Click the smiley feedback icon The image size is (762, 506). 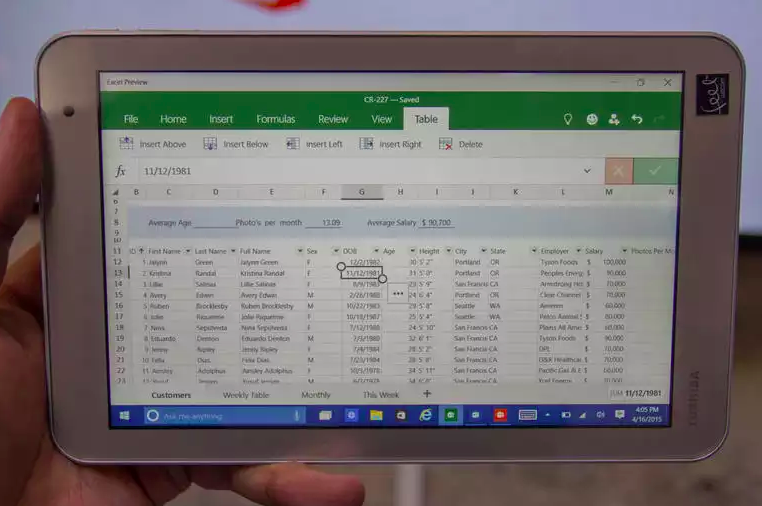(592, 119)
